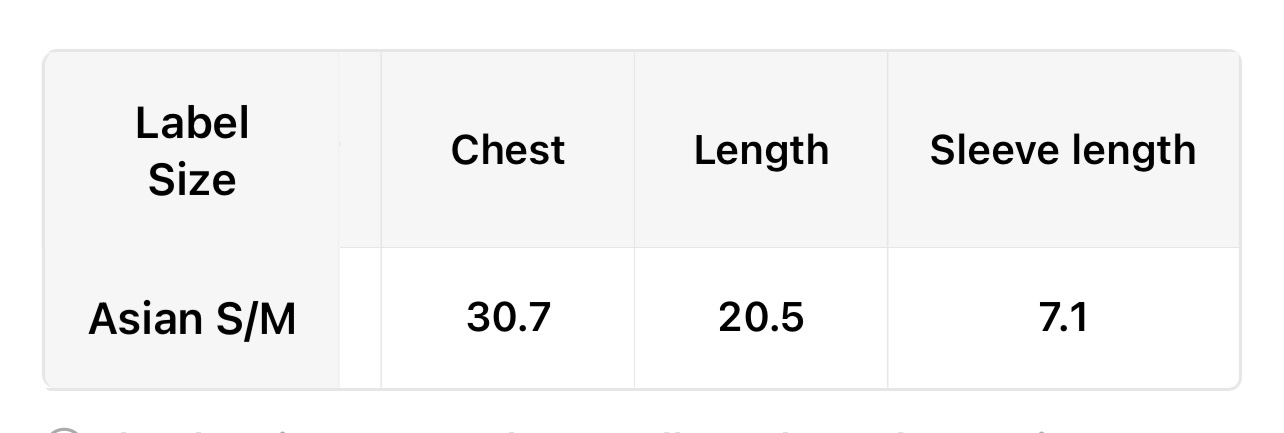Click the divider between 20.5 and 7.1 cells
The height and width of the screenshot is (433, 1284).
pos(887,318)
